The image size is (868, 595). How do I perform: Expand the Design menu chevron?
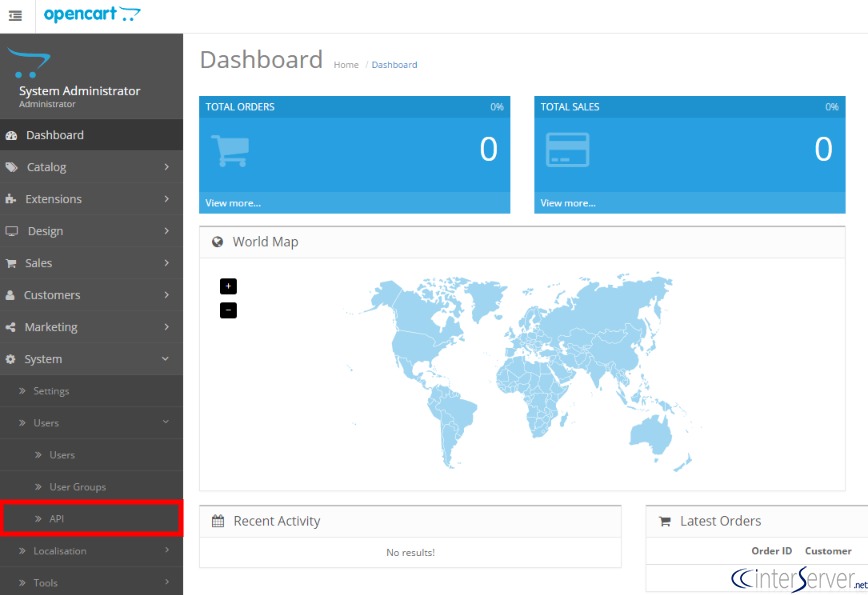click(x=167, y=231)
